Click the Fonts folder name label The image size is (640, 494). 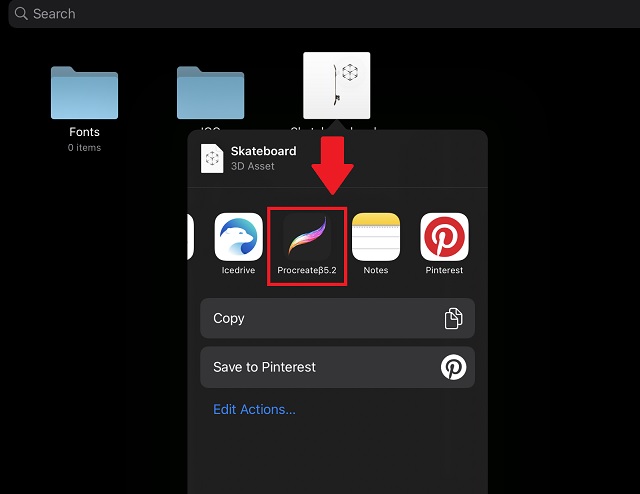coord(84,132)
